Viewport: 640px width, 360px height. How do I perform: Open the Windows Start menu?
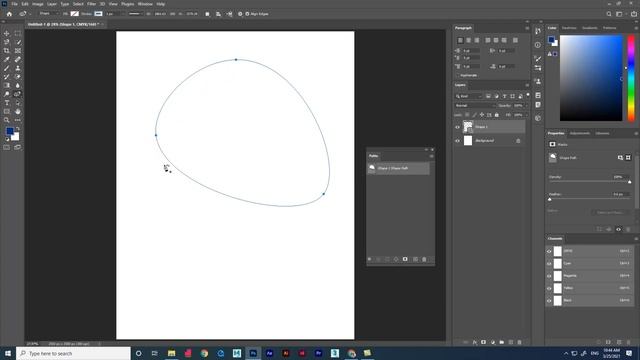[8, 353]
